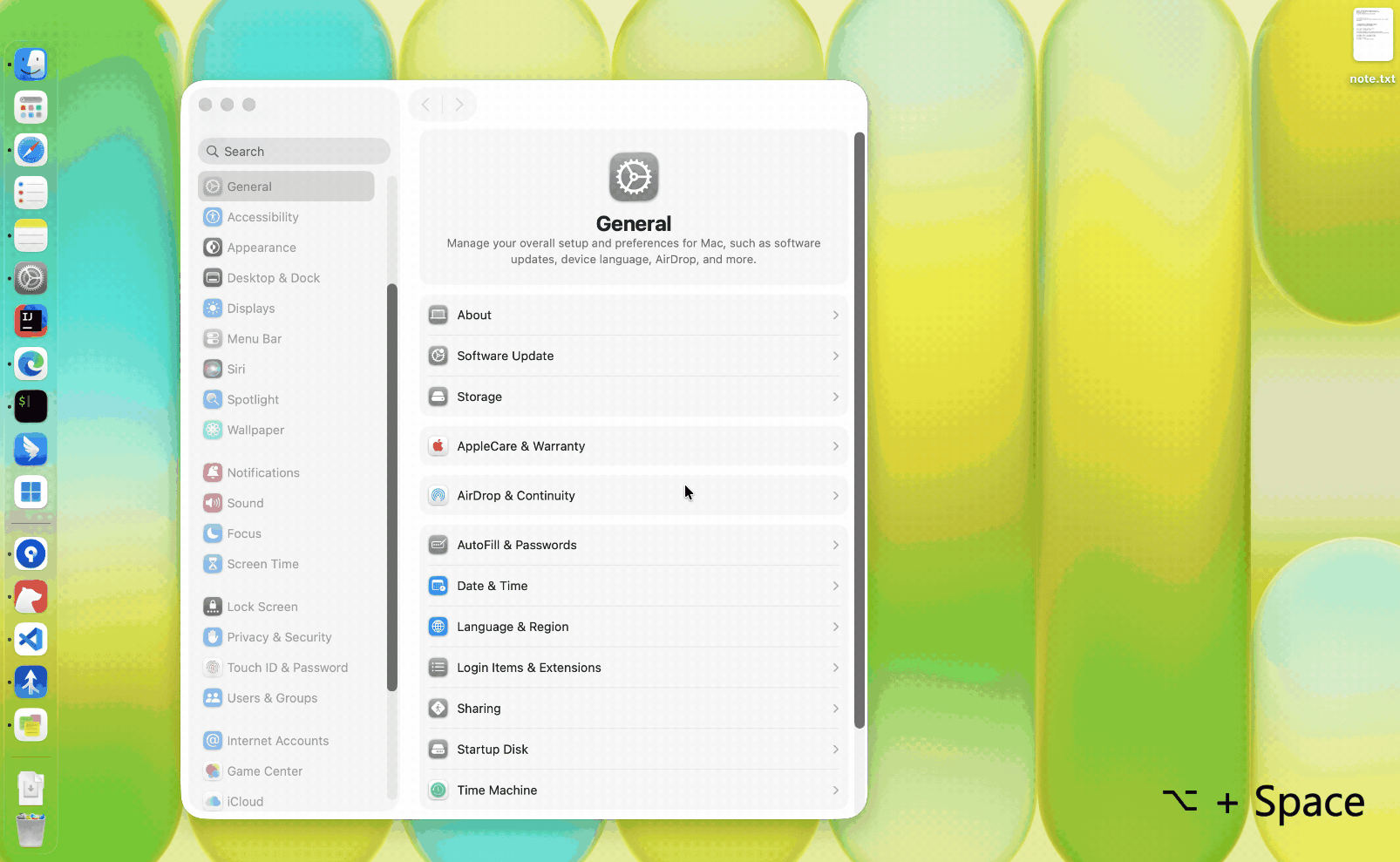Screen dimensions: 1400x862
Task: Open Spotlight settings icon
Action: pyautogui.click(x=213, y=400)
